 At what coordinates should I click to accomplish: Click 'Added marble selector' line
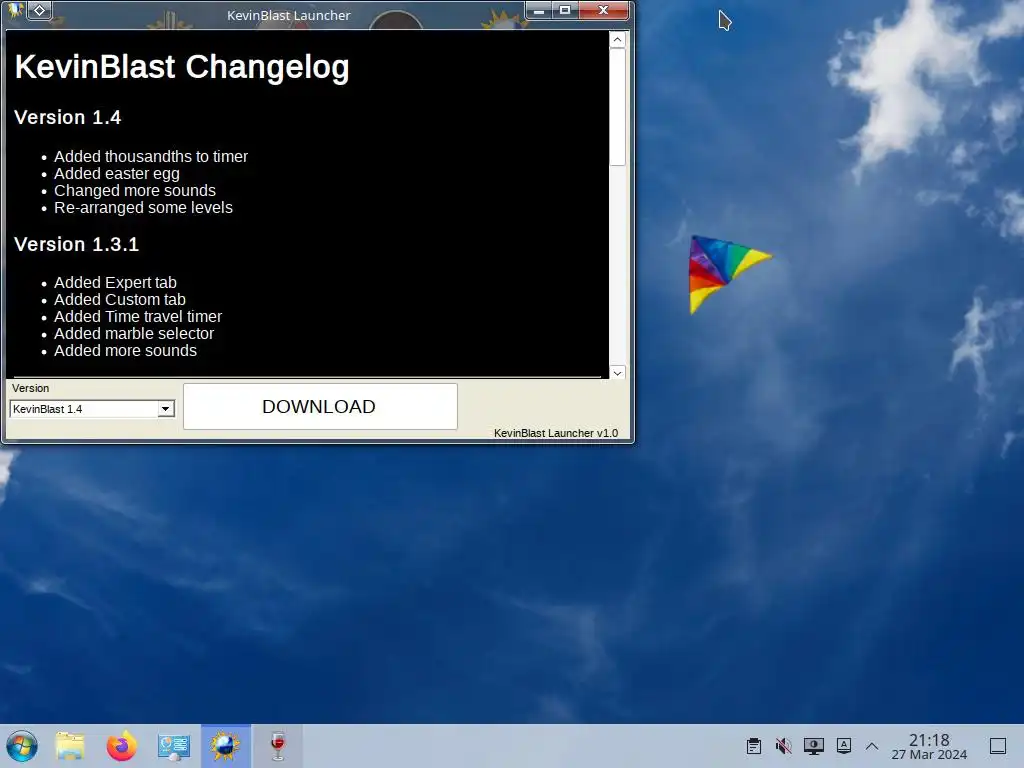pyautogui.click(x=134, y=334)
